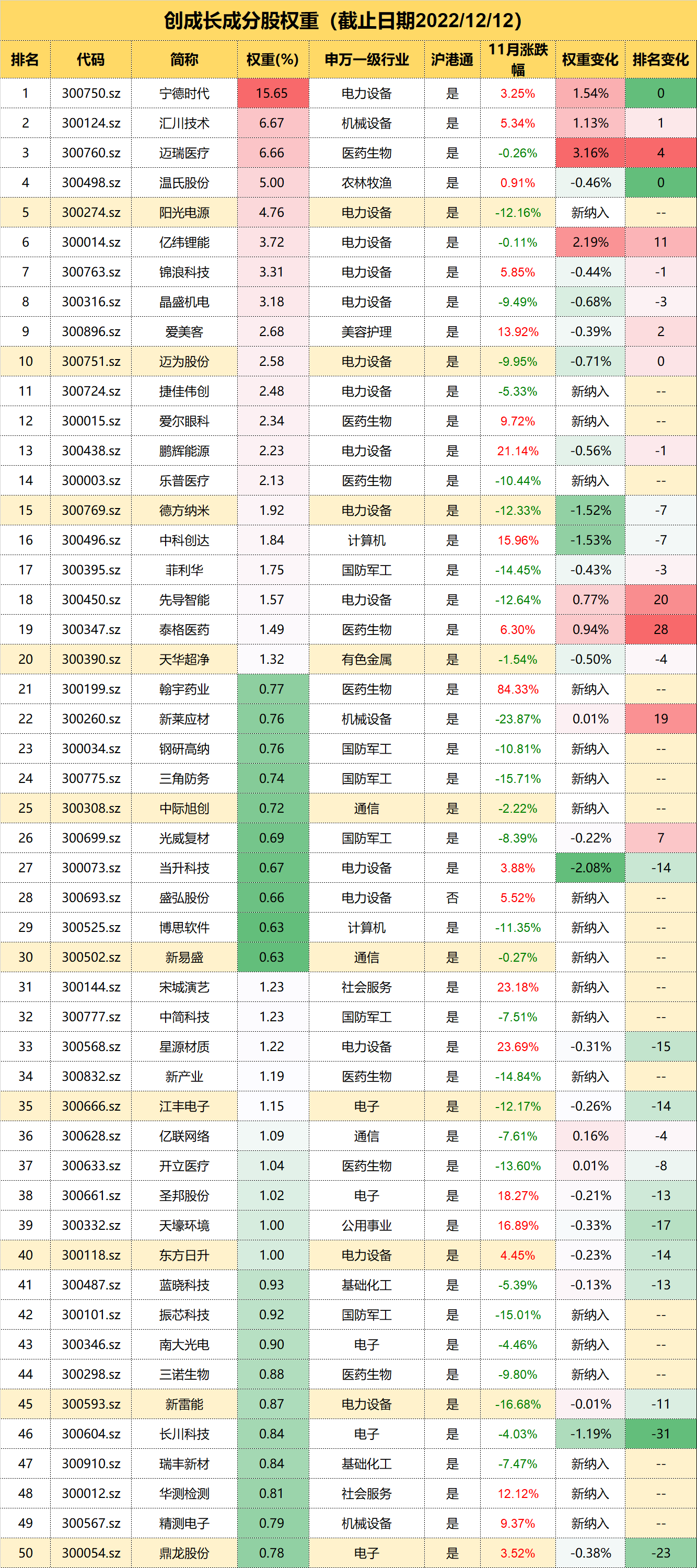Click the 权重变化 column header
697x1568 pixels.
coord(590,60)
